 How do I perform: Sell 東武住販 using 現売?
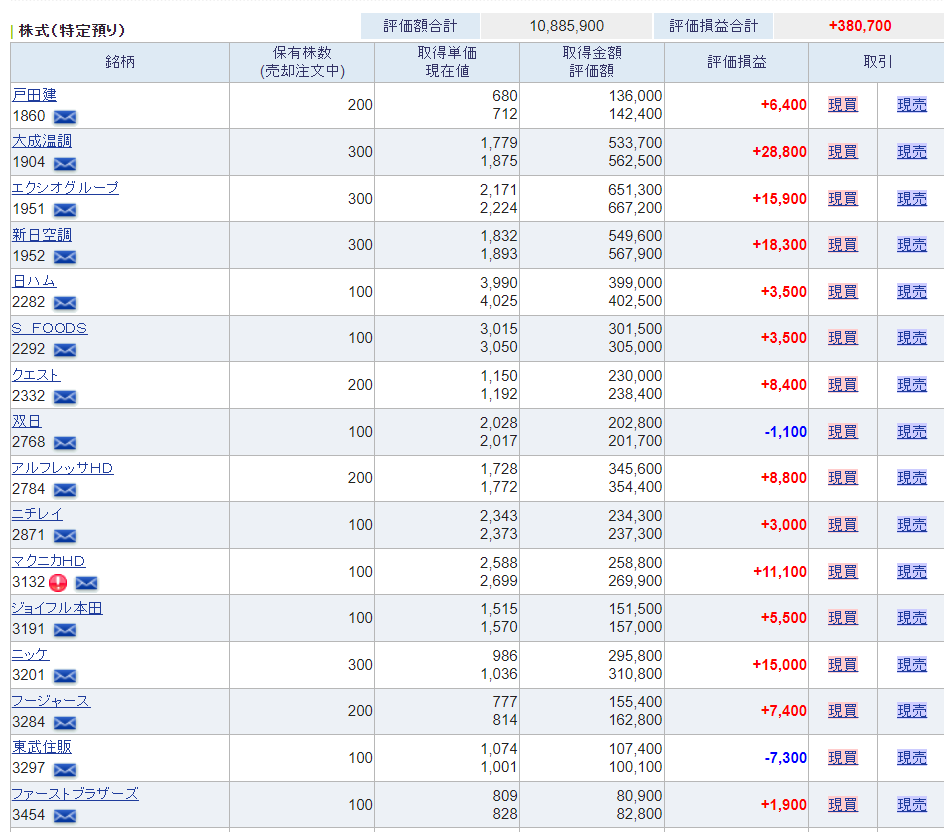coord(912,758)
